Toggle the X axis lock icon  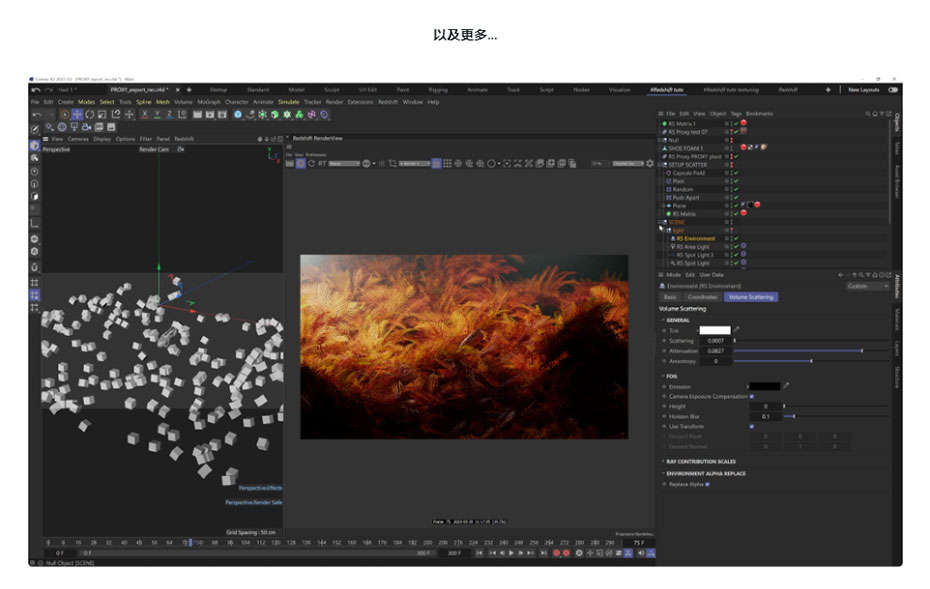[144, 114]
